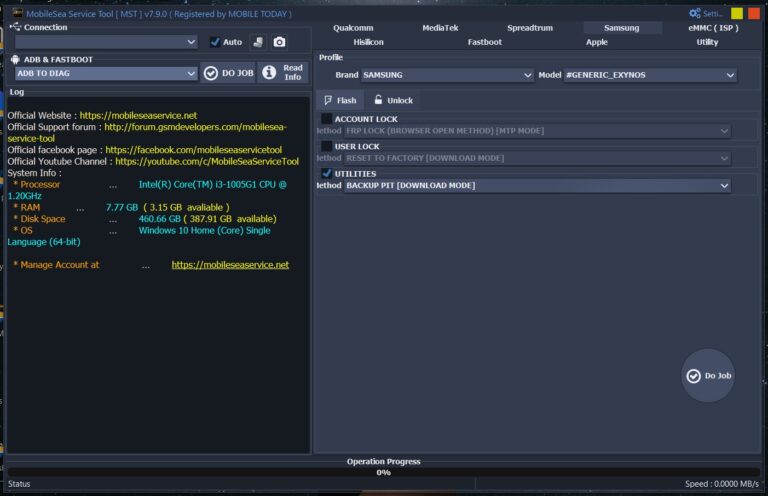Switch to the MediaTek tab

440,28
